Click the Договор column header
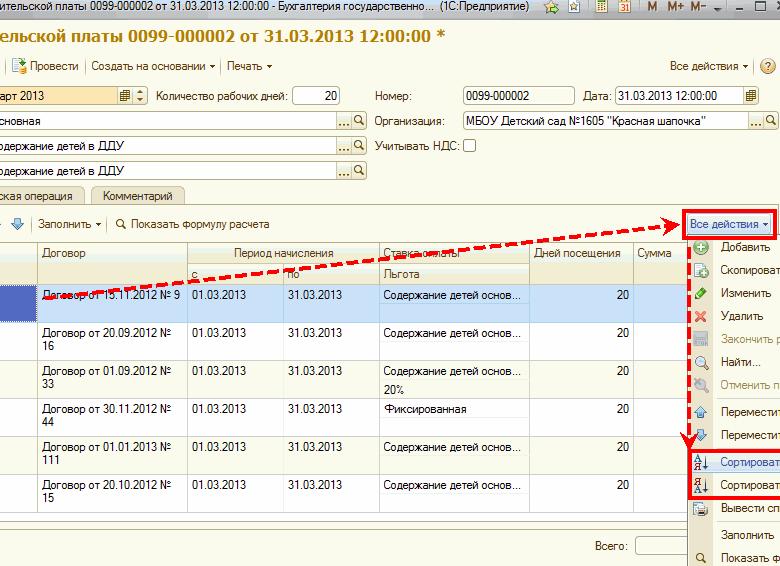The width and height of the screenshot is (780, 566). [112, 263]
